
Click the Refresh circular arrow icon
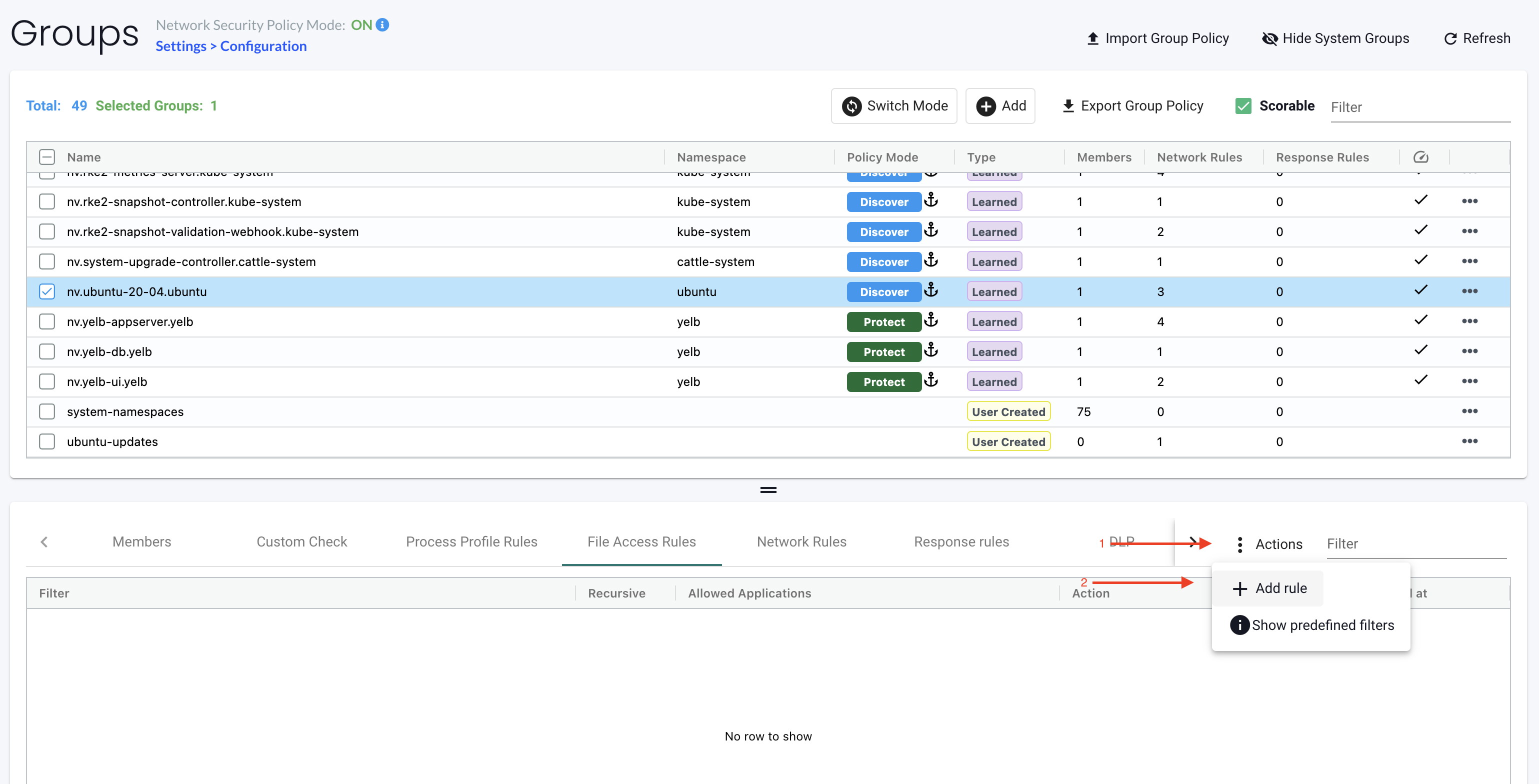pyautogui.click(x=1450, y=39)
